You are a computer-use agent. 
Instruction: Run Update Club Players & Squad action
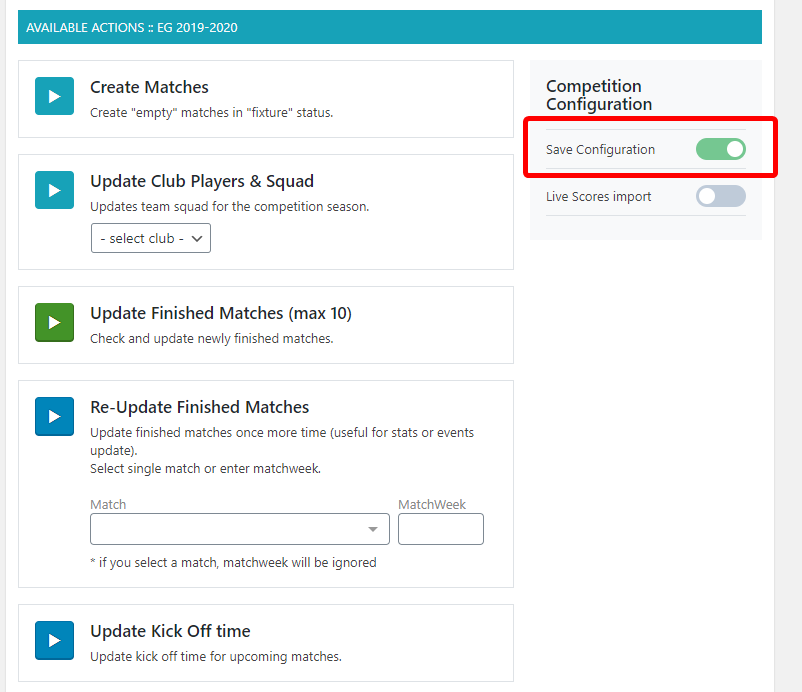[x=54, y=190]
